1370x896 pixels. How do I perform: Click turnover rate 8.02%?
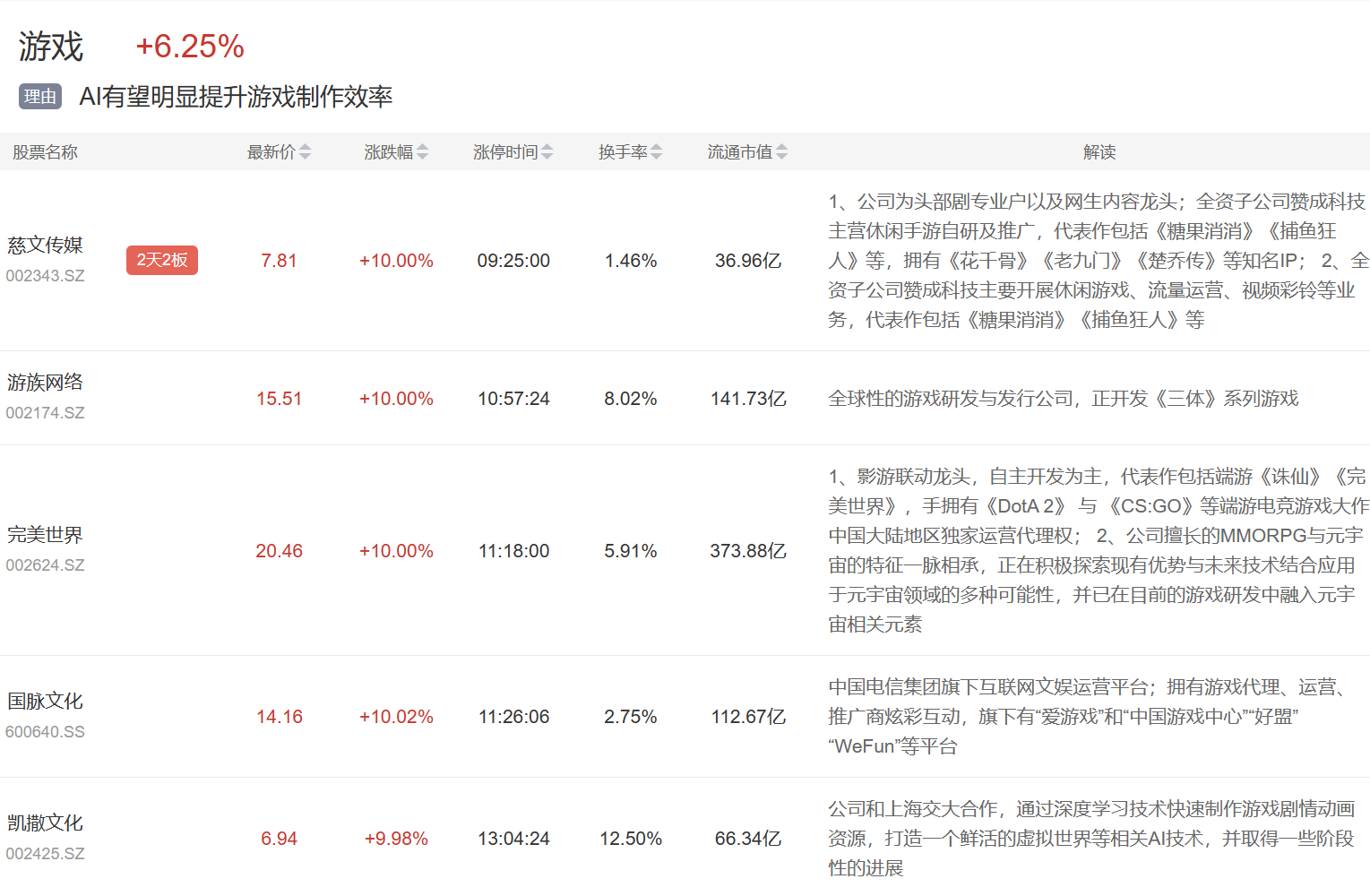click(631, 399)
